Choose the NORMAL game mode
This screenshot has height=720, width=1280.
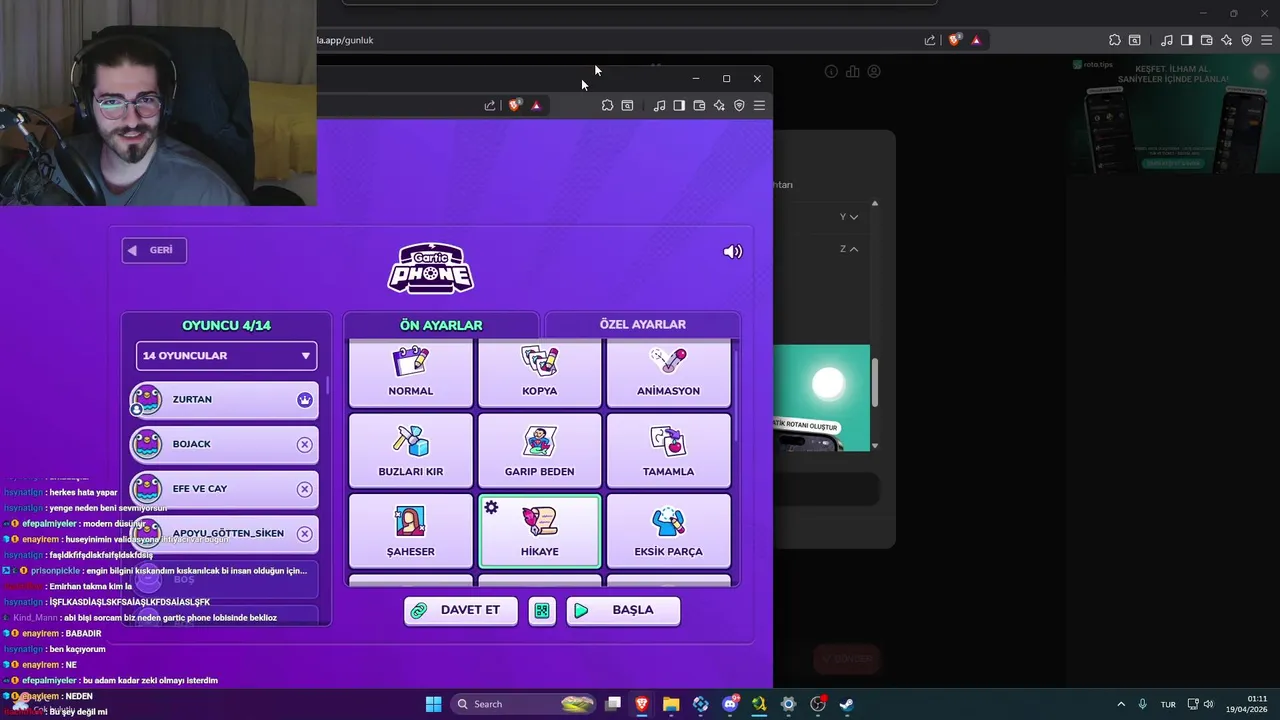411,373
